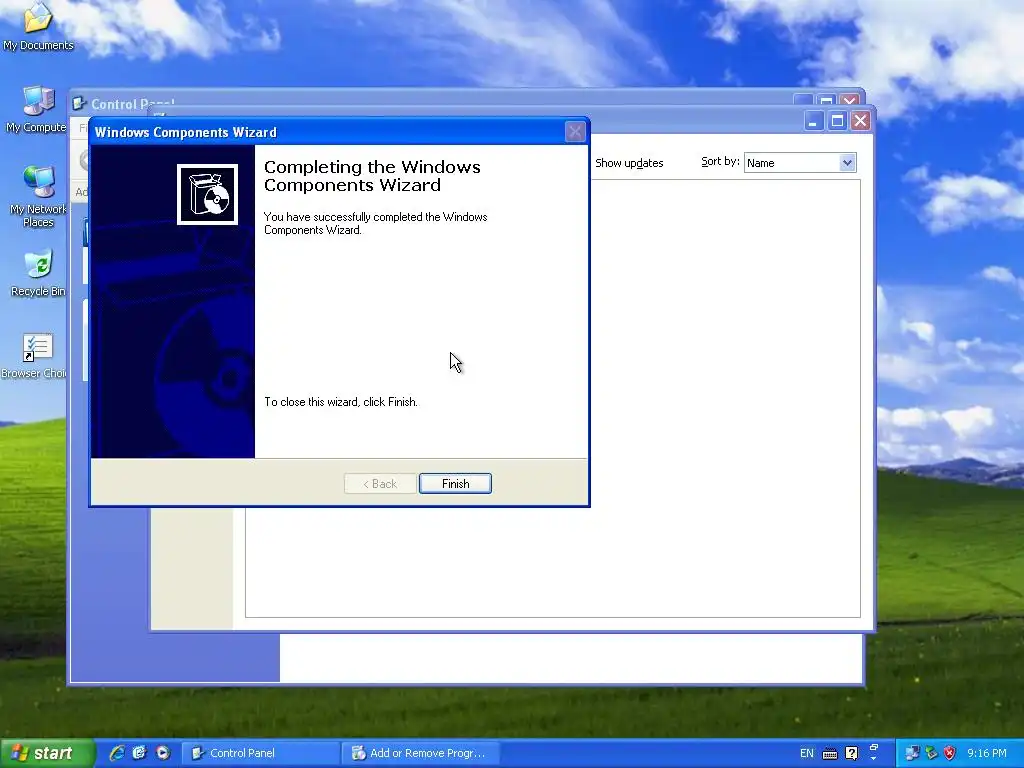Click Safely Remove Hardware tray icon
The width and height of the screenshot is (1024, 768).
point(931,754)
